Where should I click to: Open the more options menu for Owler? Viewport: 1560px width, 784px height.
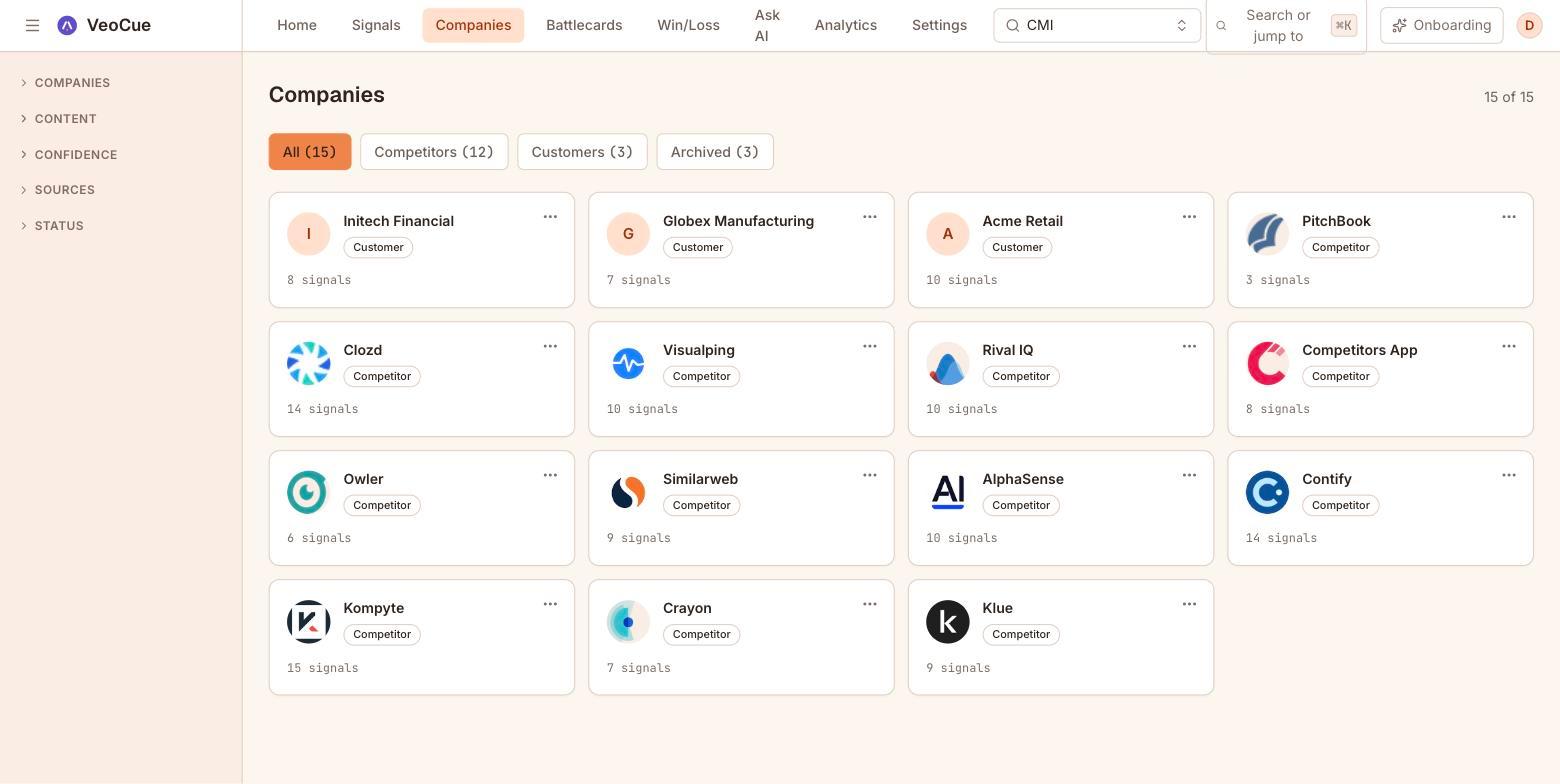[x=550, y=475]
